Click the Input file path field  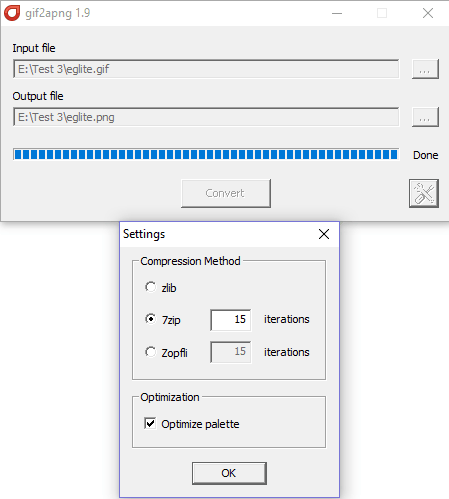click(x=206, y=69)
